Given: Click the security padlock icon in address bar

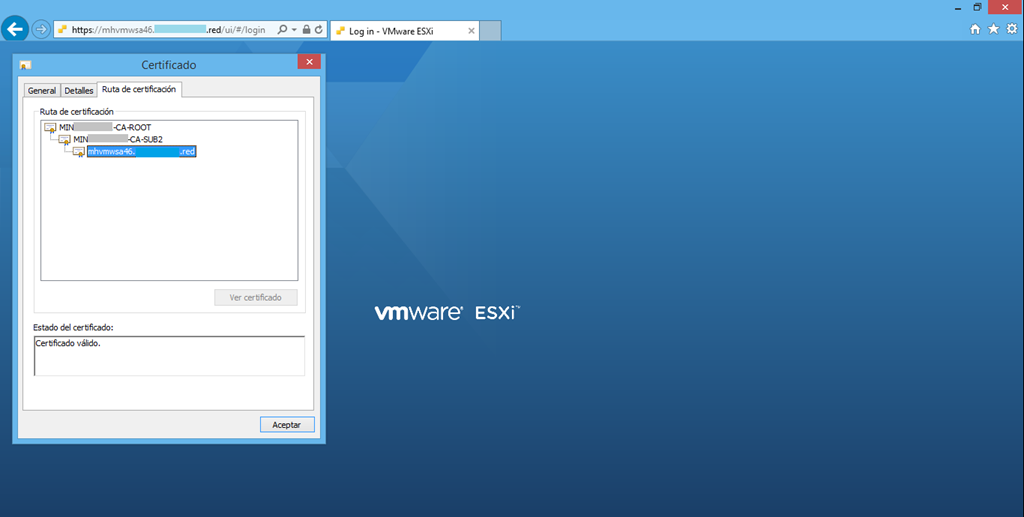Looking at the screenshot, I should [306, 30].
